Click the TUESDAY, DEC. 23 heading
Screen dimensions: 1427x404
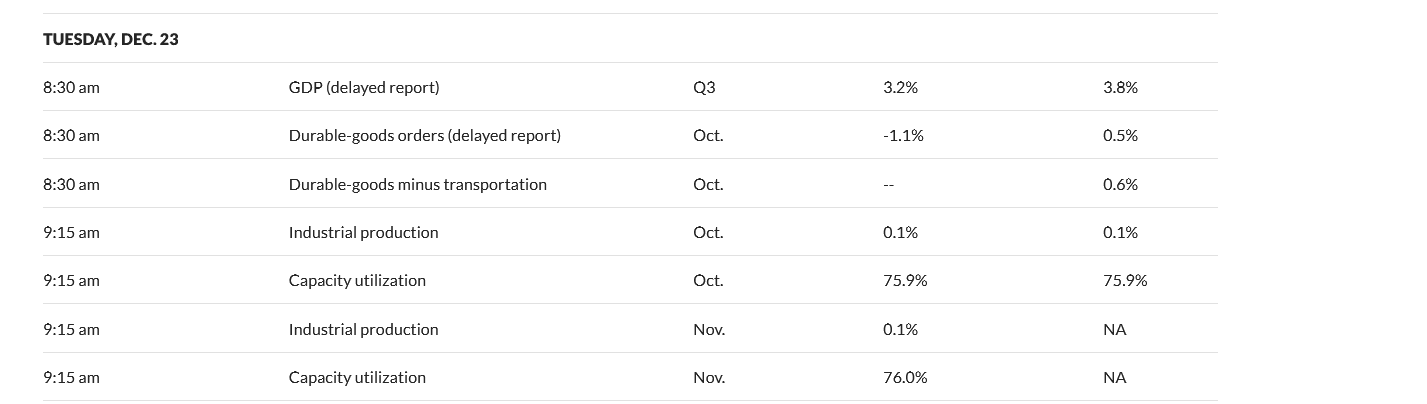(110, 39)
